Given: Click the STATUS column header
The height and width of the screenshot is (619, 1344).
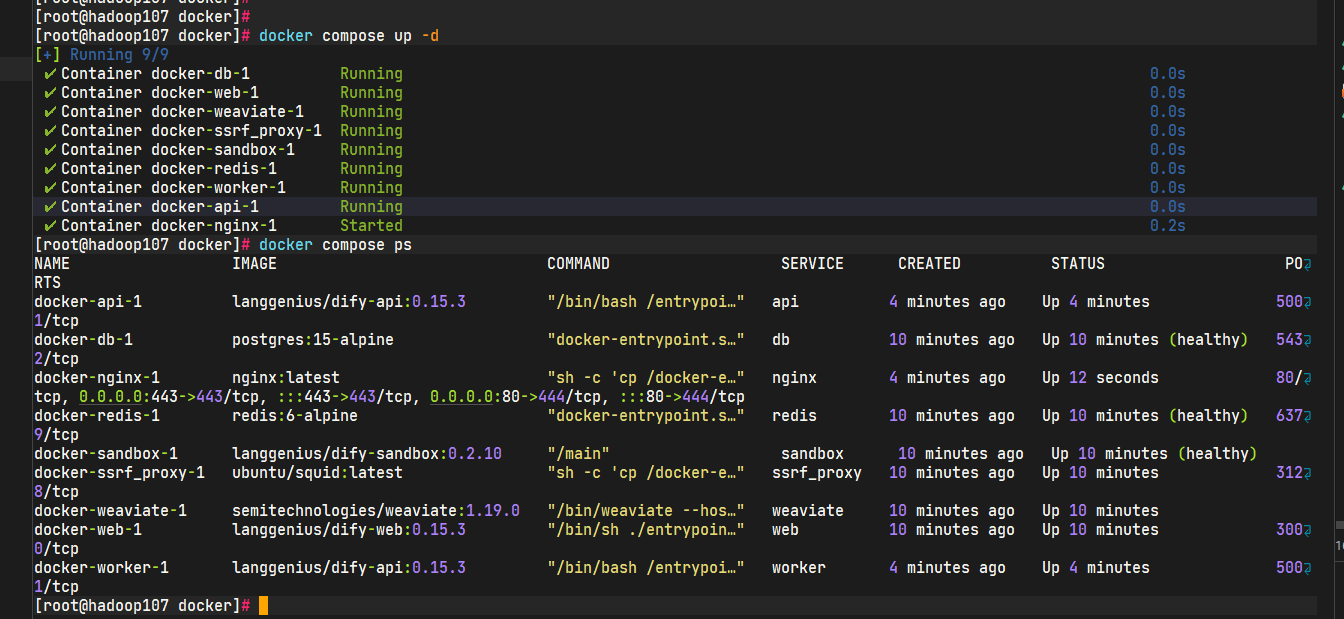Looking at the screenshot, I should (x=1078, y=264).
